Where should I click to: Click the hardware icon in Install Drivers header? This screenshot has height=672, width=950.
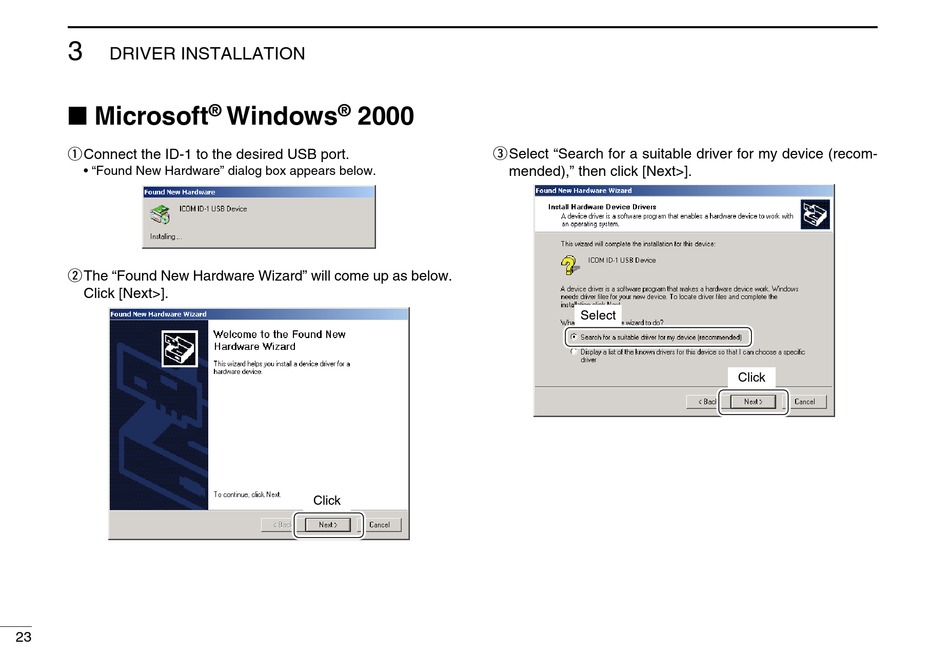click(815, 215)
